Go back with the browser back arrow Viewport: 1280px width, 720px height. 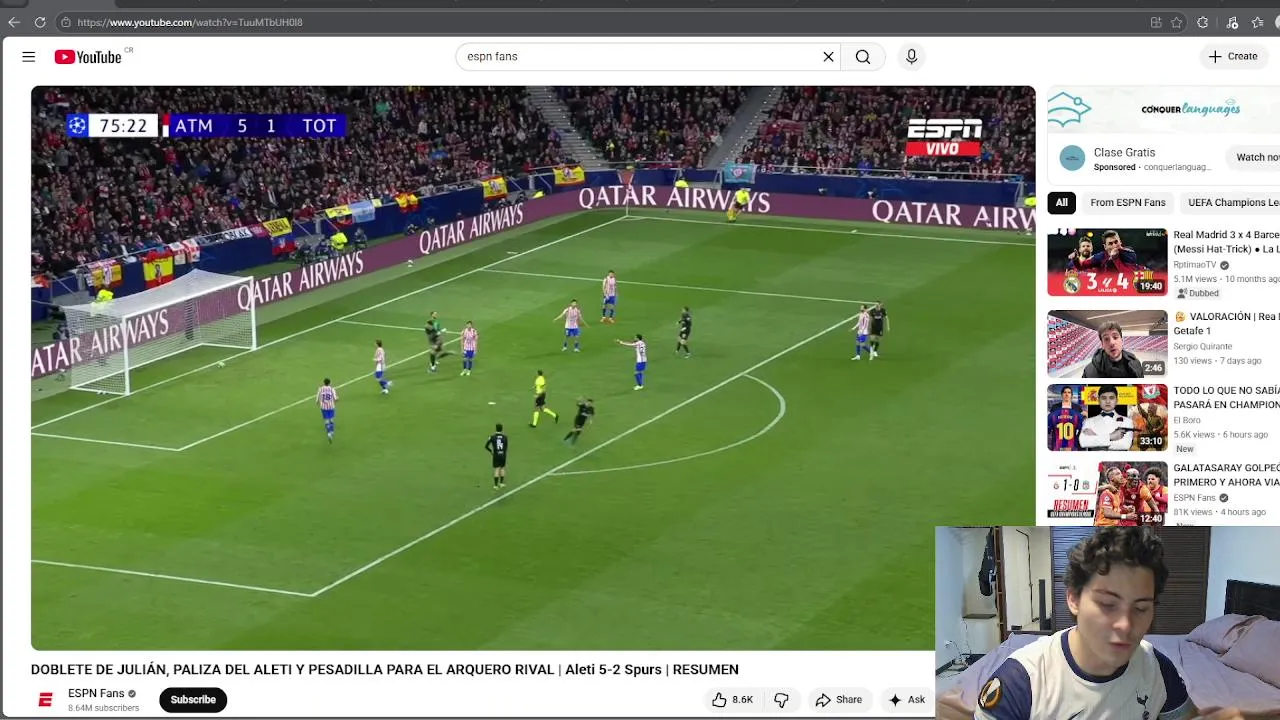point(14,22)
